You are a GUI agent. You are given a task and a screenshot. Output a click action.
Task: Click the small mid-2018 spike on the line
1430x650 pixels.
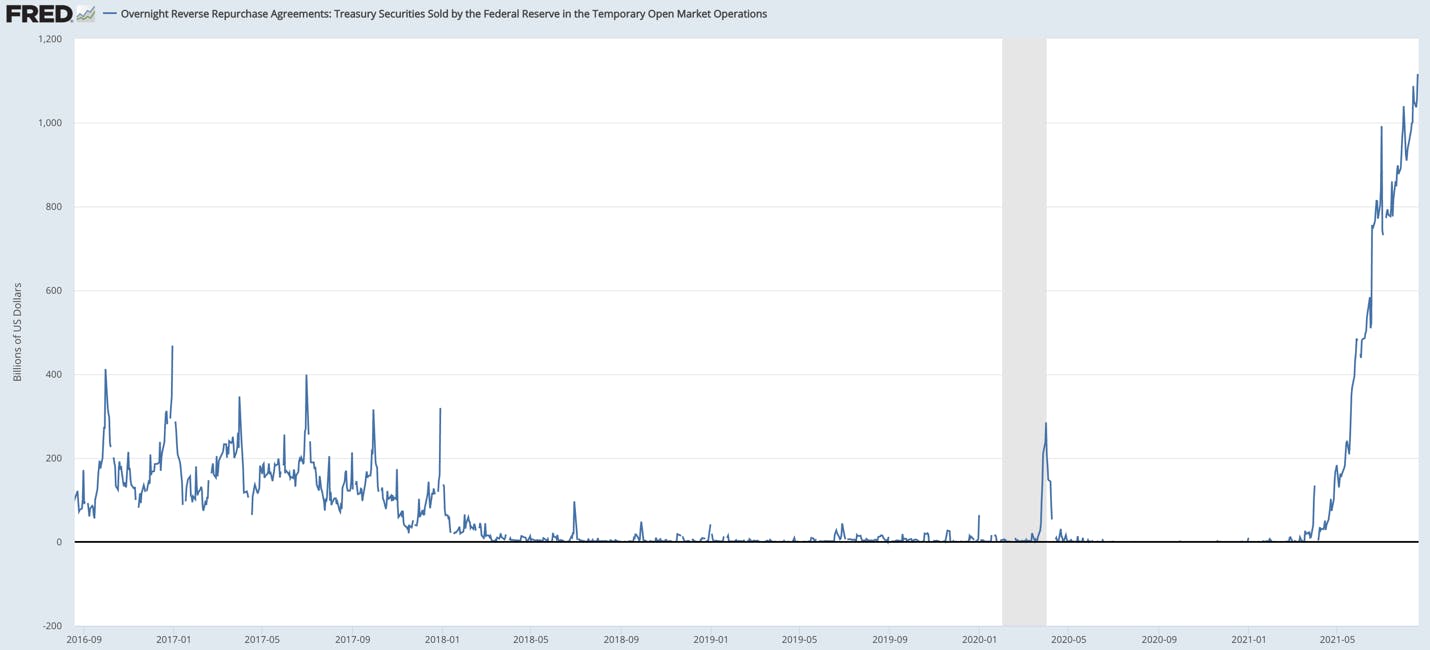pyautogui.click(x=574, y=502)
